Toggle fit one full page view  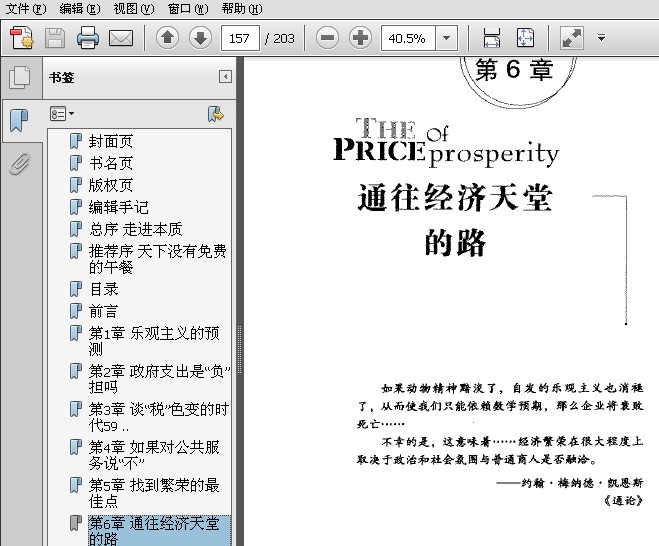click(525, 39)
